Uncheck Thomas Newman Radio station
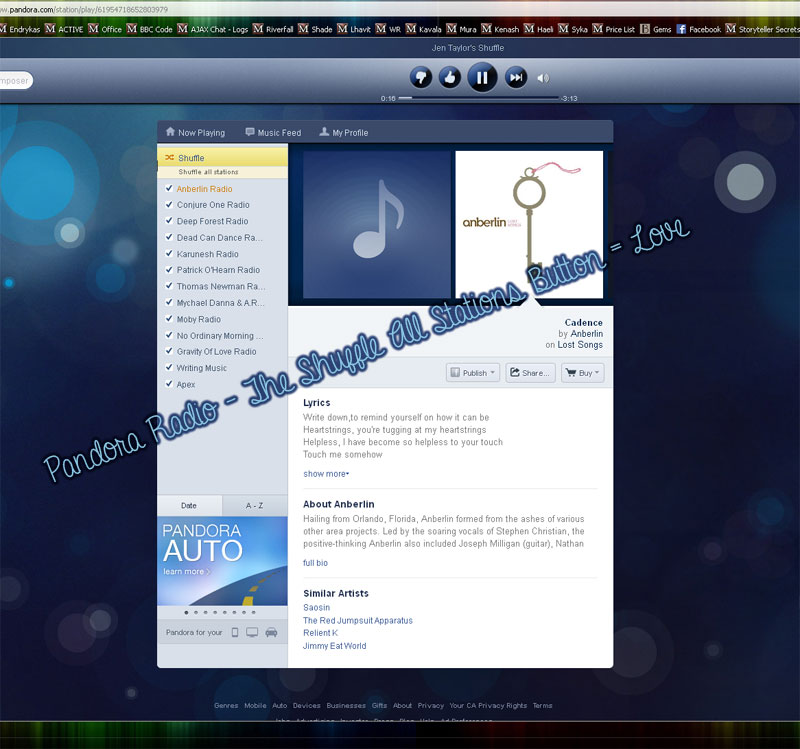 (x=169, y=286)
